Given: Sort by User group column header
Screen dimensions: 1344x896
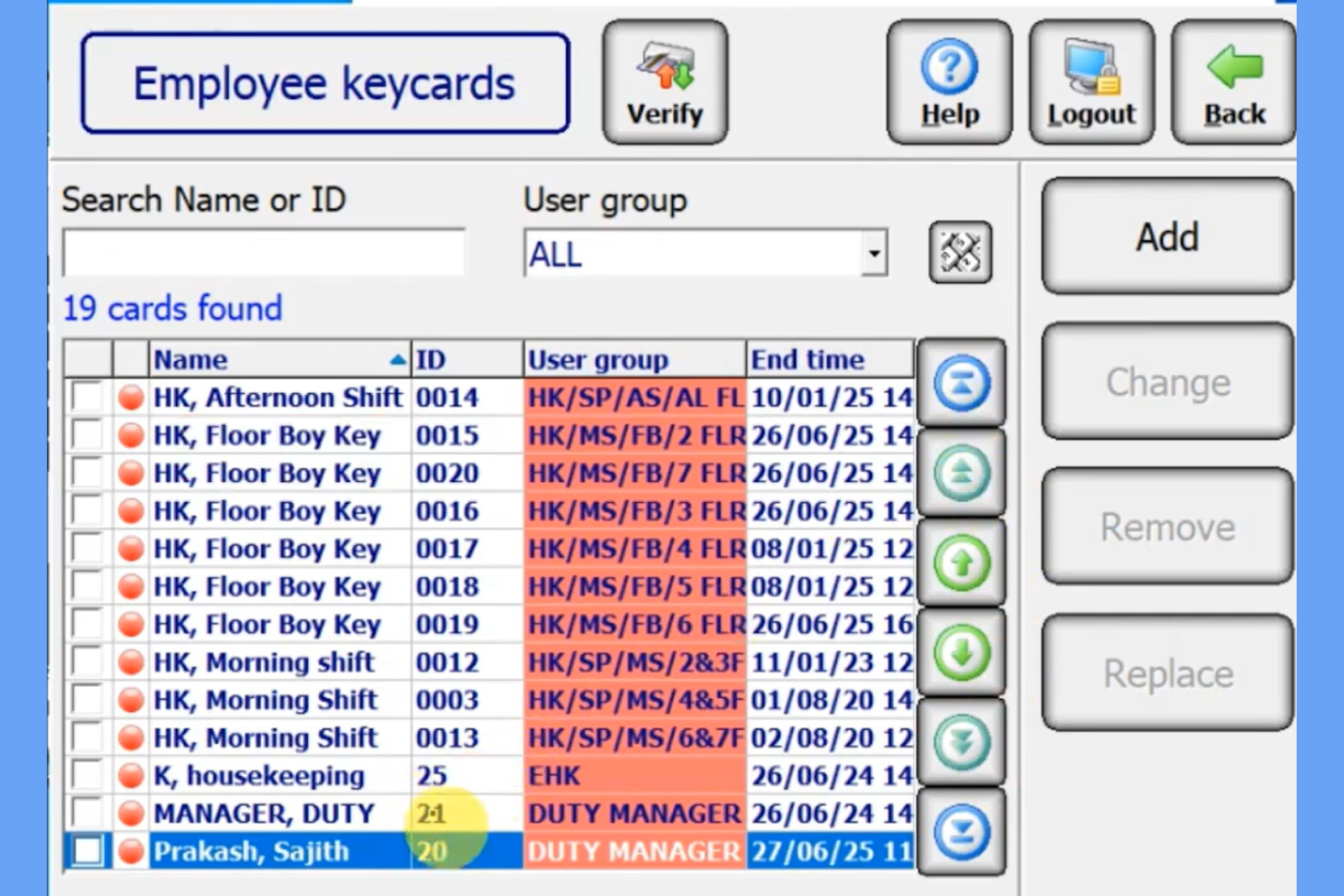Looking at the screenshot, I should tap(635, 359).
